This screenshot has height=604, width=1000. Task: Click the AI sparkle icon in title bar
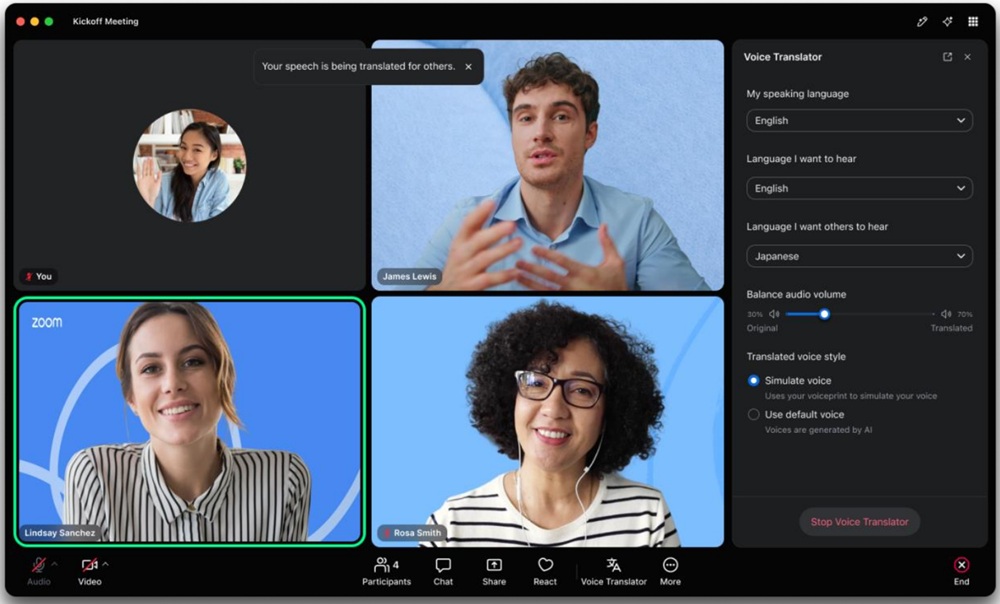pos(948,22)
